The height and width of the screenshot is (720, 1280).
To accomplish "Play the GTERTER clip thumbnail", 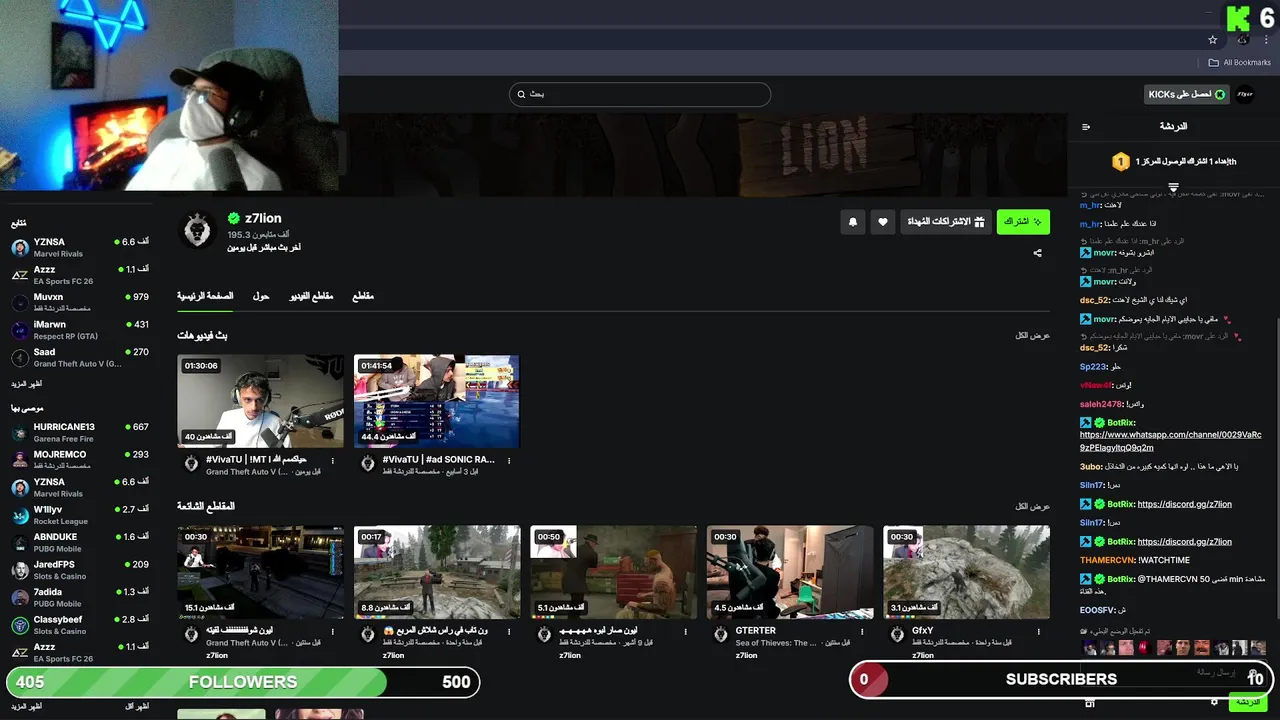I will tap(790, 572).
